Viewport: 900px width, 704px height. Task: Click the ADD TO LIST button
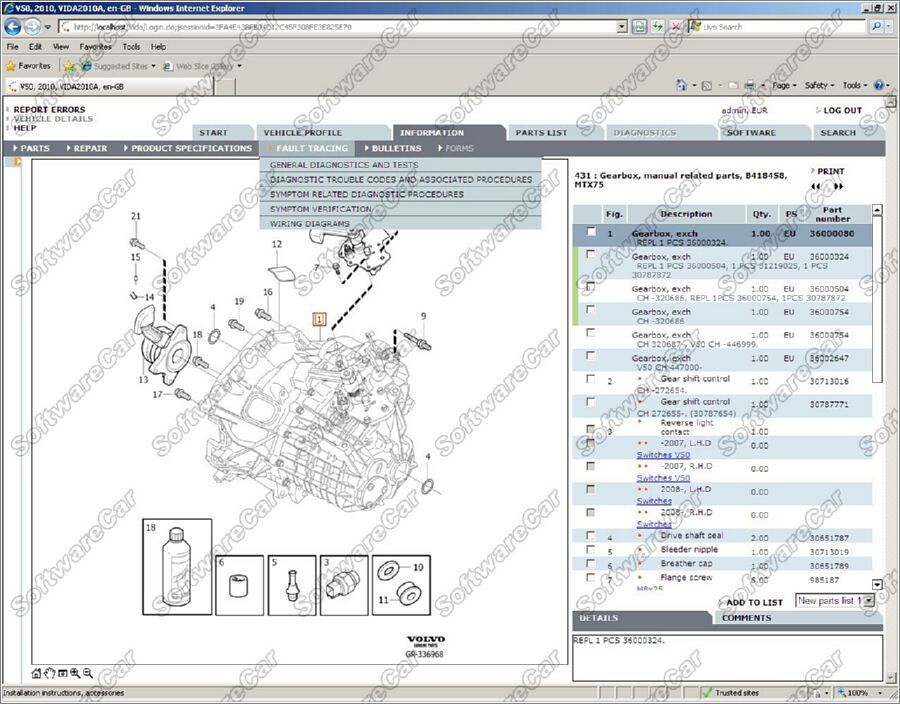pos(754,602)
